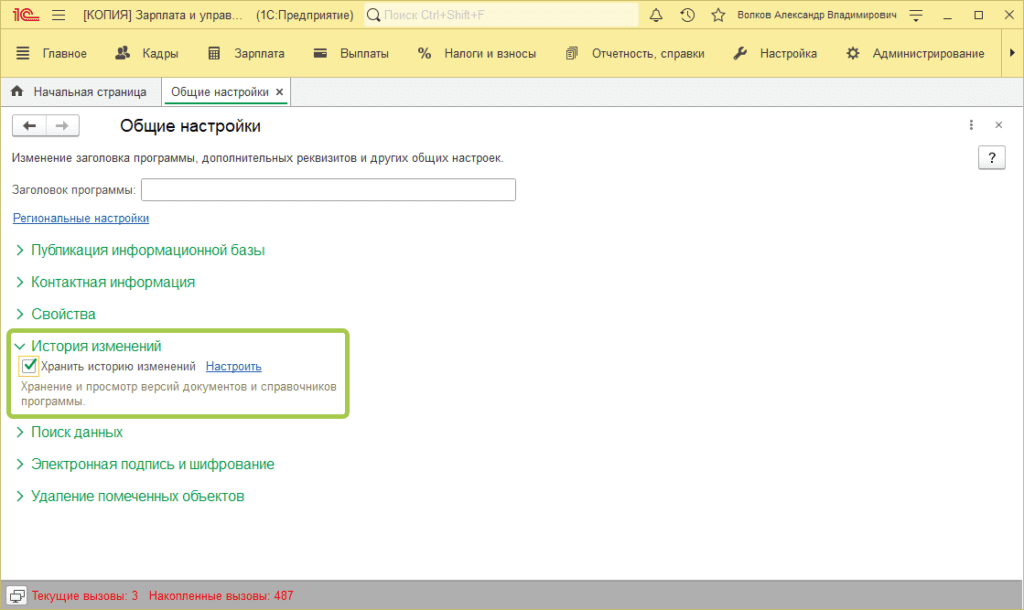Open the notifications bell icon
1024x610 pixels.
[x=656, y=15]
